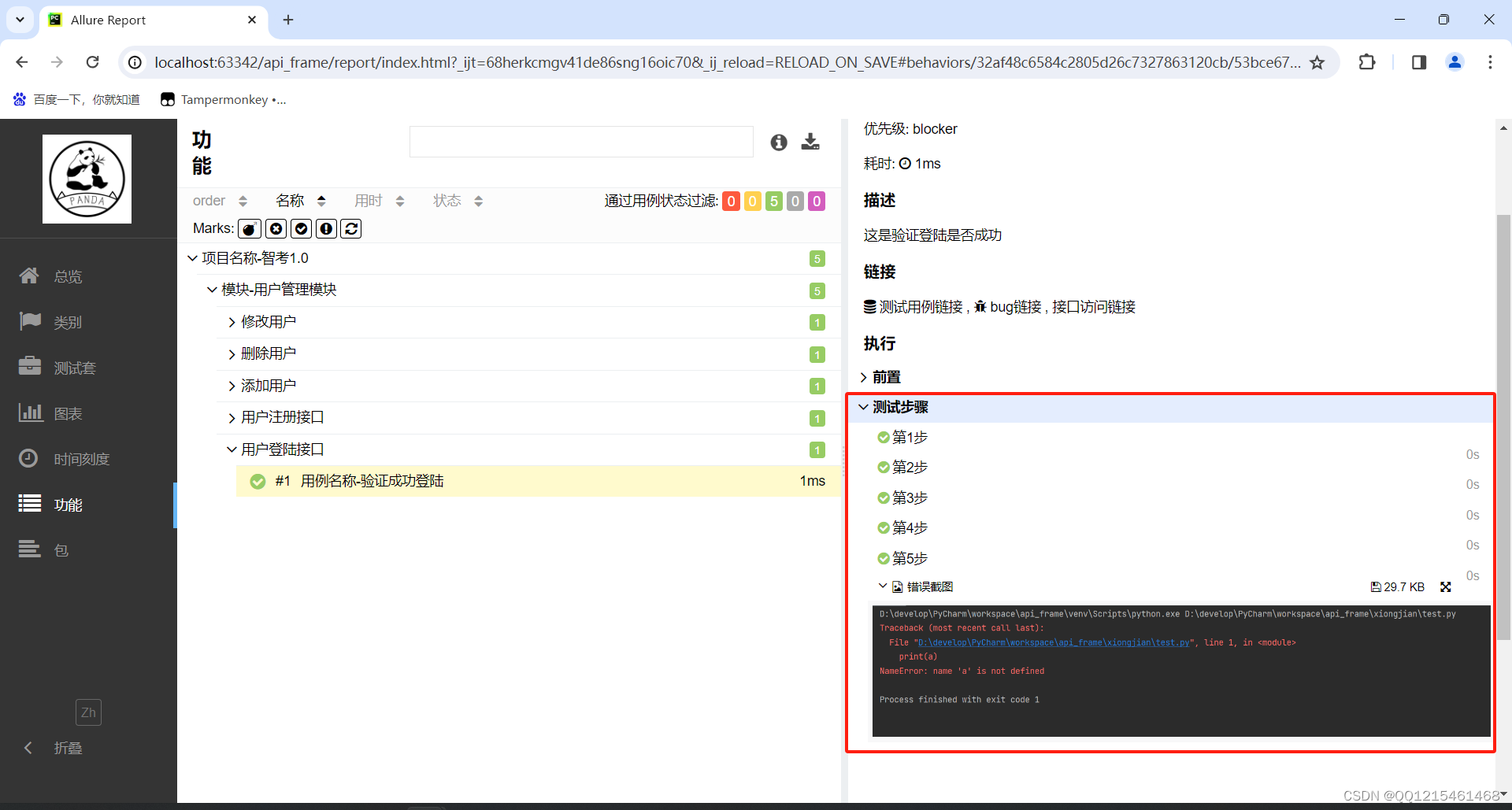
Task: Toggle the new passed mark filter
Action: 301,228
